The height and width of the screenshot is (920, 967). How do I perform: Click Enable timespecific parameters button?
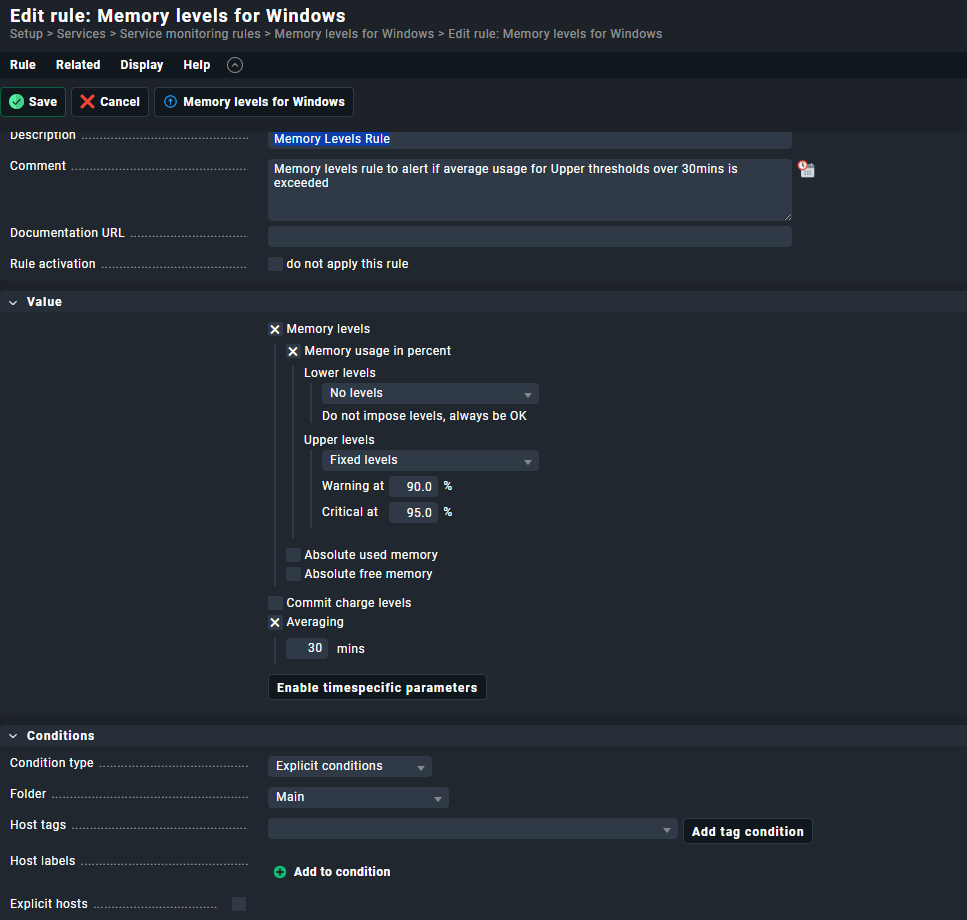click(x=377, y=688)
